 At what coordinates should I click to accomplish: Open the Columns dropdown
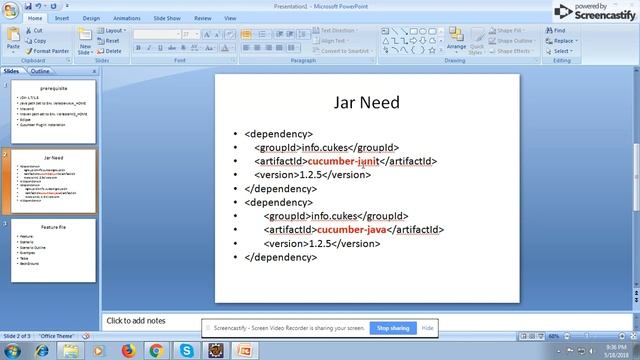[x=292, y=48]
